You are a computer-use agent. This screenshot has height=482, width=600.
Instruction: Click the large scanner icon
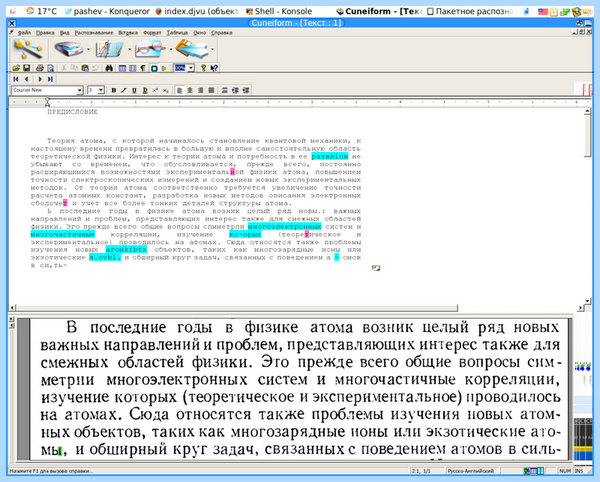tap(68, 49)
